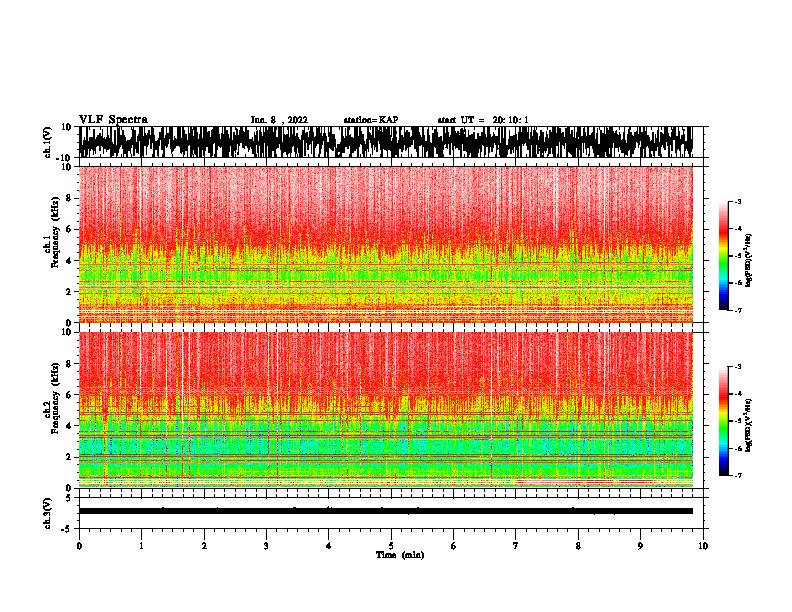Click the "station=KAP" header label
The height and width of the screenshot is (612, 792).
pos(371,120)
